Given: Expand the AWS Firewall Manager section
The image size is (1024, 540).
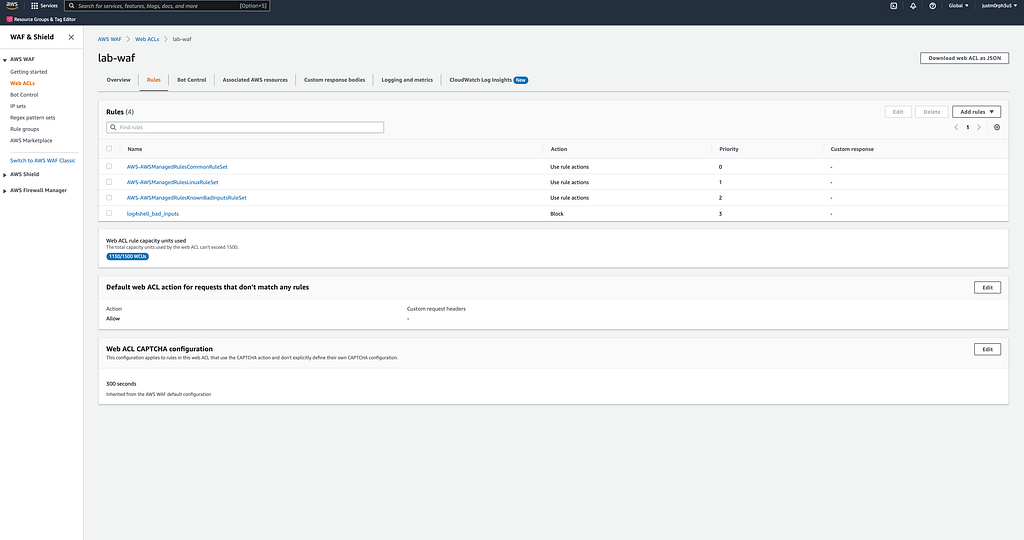Looking at the screenshot, I should (5, 191).
